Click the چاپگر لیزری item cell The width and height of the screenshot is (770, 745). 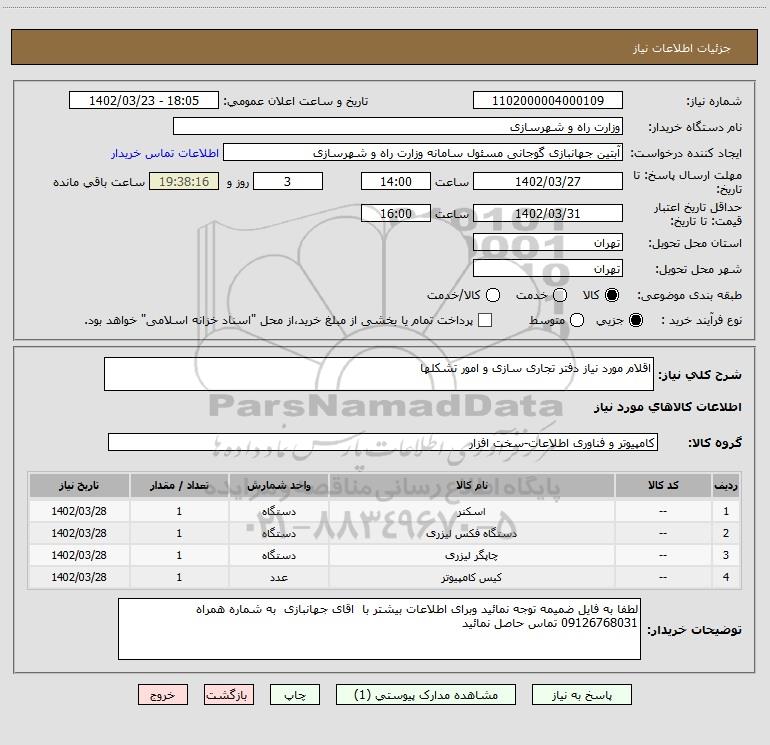[x=471, y=555]
